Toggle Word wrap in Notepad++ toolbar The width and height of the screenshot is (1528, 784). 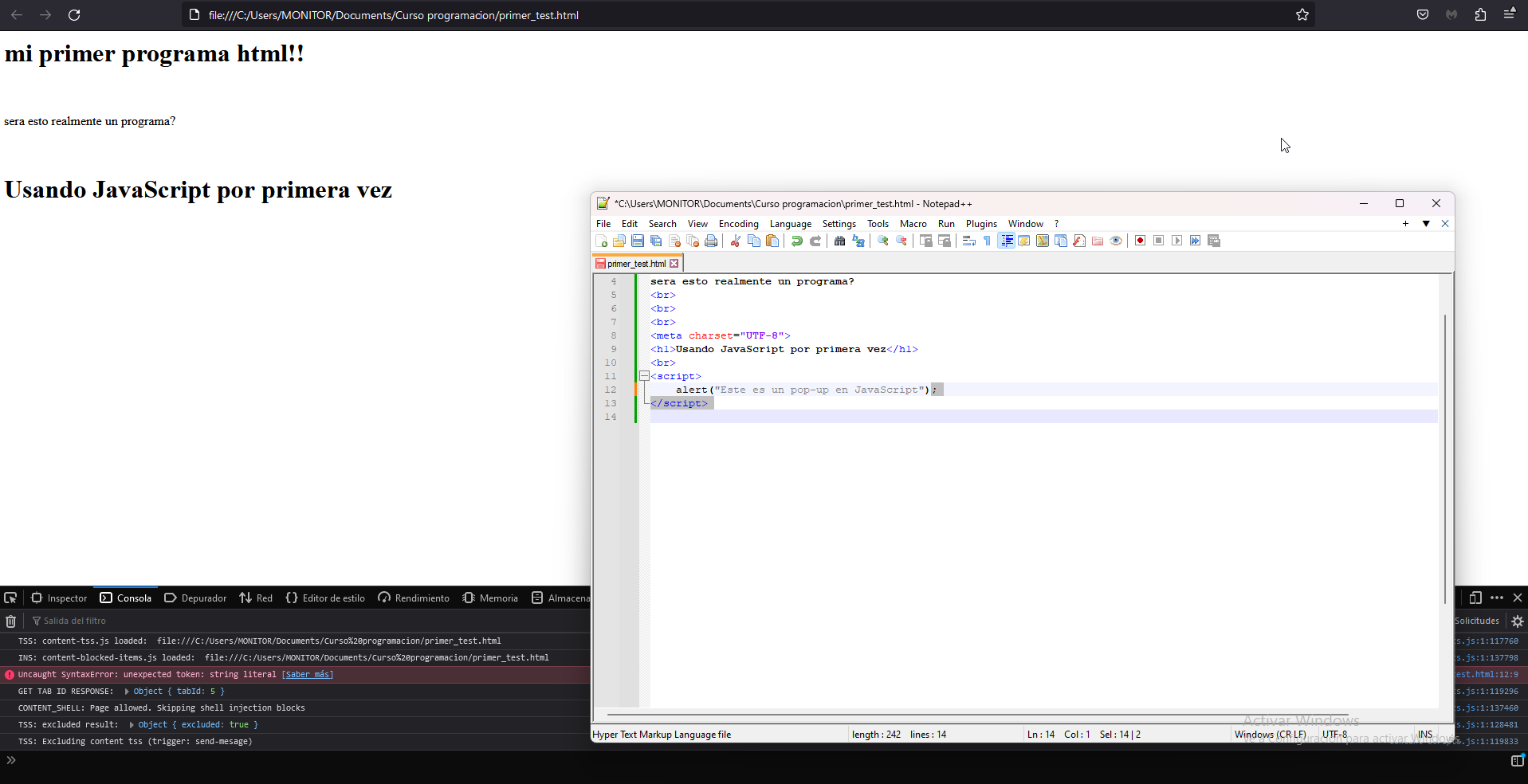968,241
